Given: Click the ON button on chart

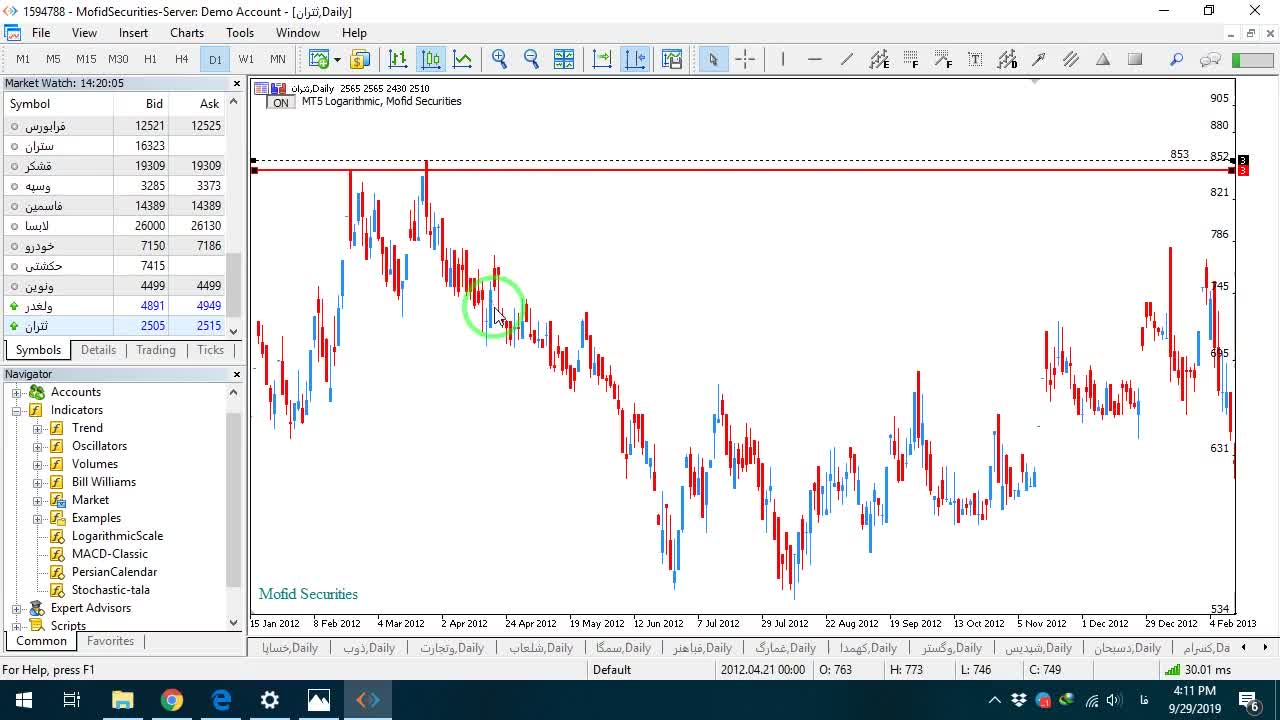Looking at the screenshot, I should coord(281,102).
